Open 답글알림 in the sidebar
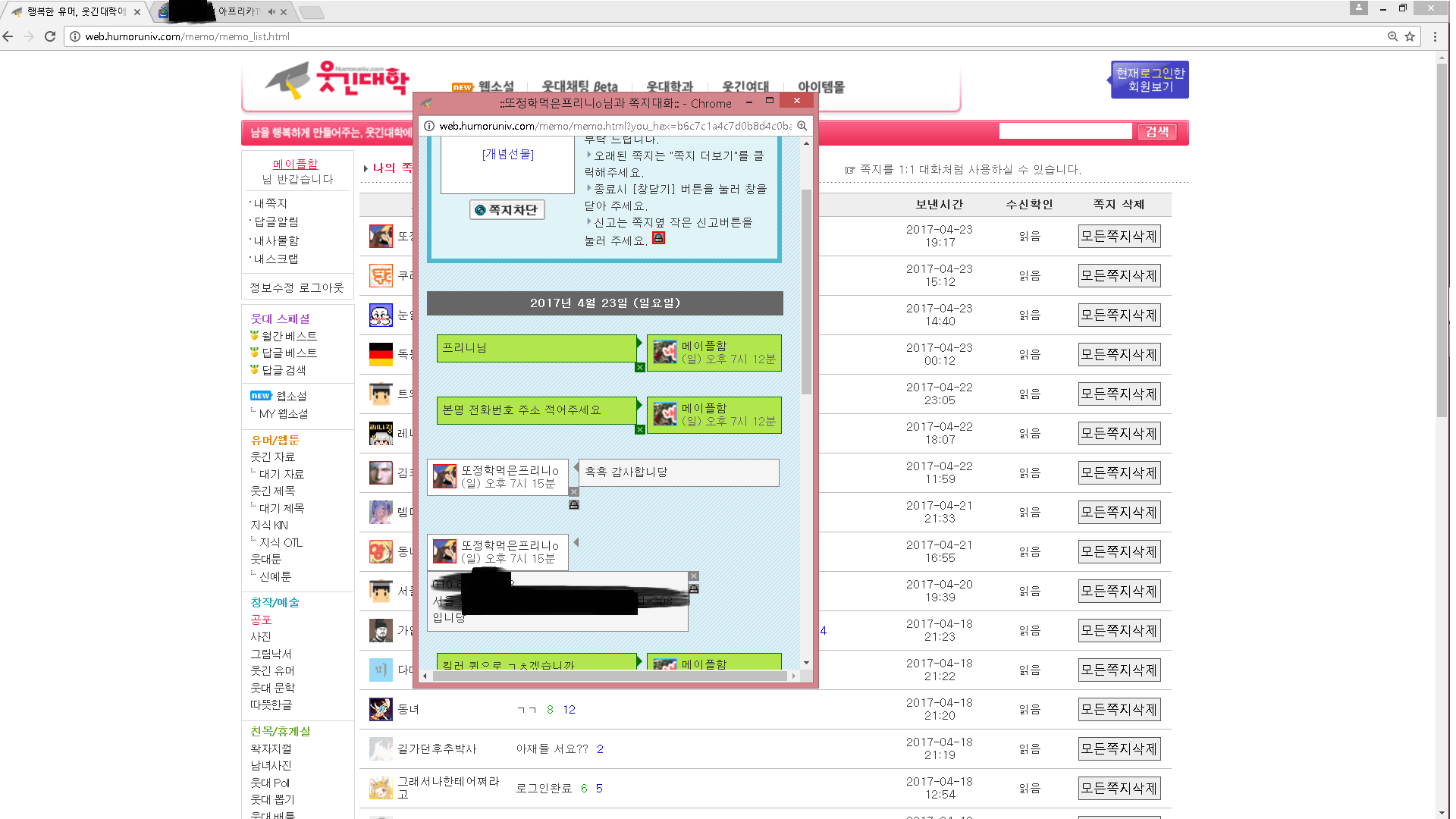Image resolution: width=1456 pixels, height=819 pixels. [x=276, y=221]
